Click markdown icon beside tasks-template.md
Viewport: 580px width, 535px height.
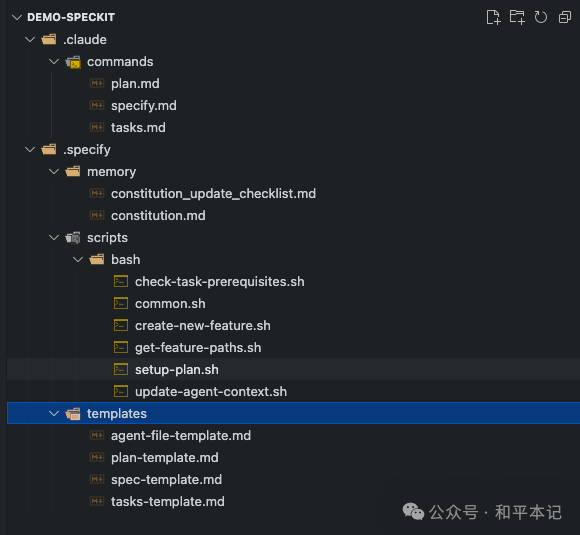coord(97,501)
